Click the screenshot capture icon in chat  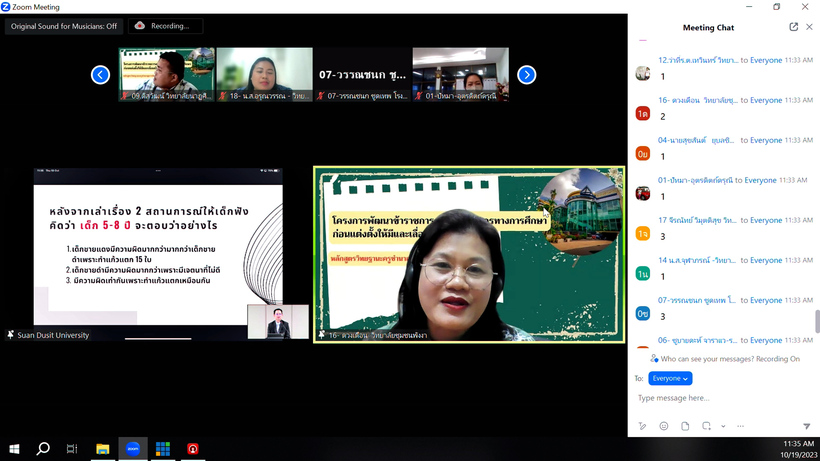[706, 426]
